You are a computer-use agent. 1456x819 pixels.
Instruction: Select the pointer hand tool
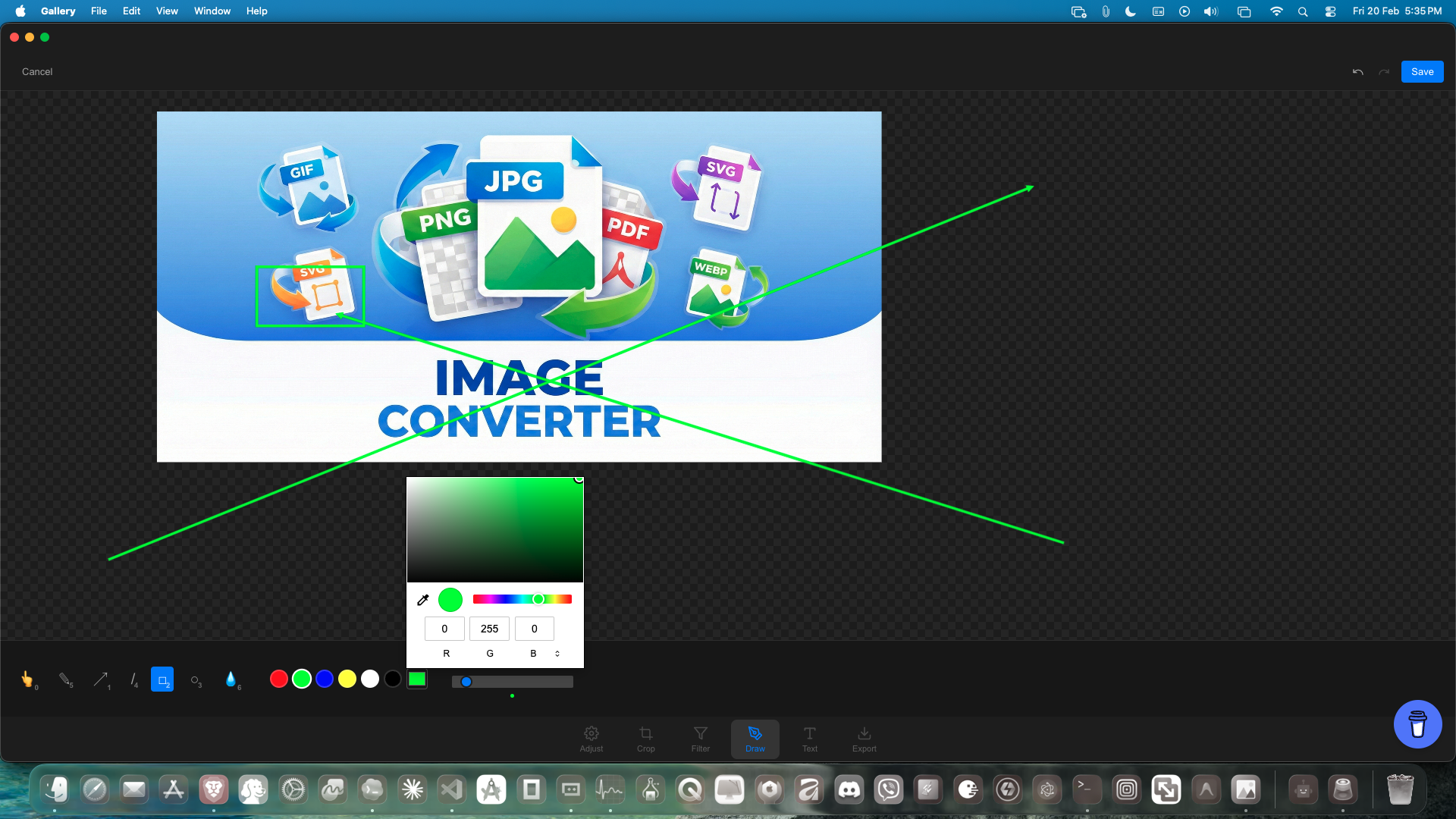tap(27, 679)
